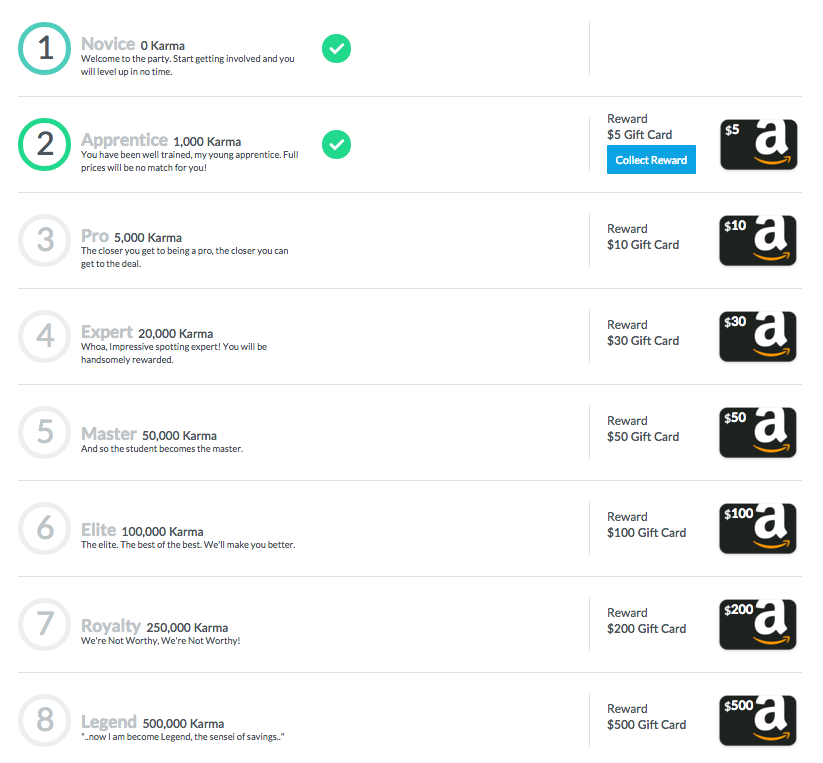Click the level 5 Master circle badge
This screenshot has width=823, height=763.
click(x=45, y=432)
